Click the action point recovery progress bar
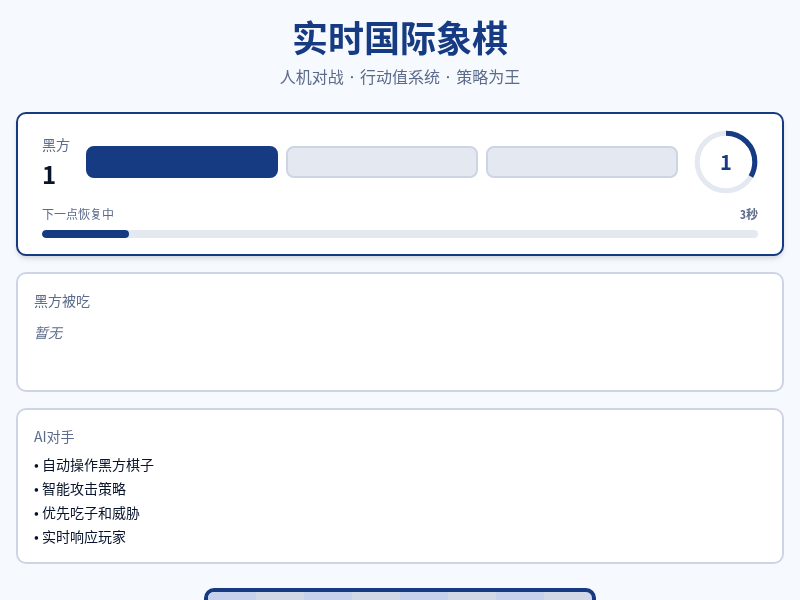800x600 pixels. click(400, 234)
